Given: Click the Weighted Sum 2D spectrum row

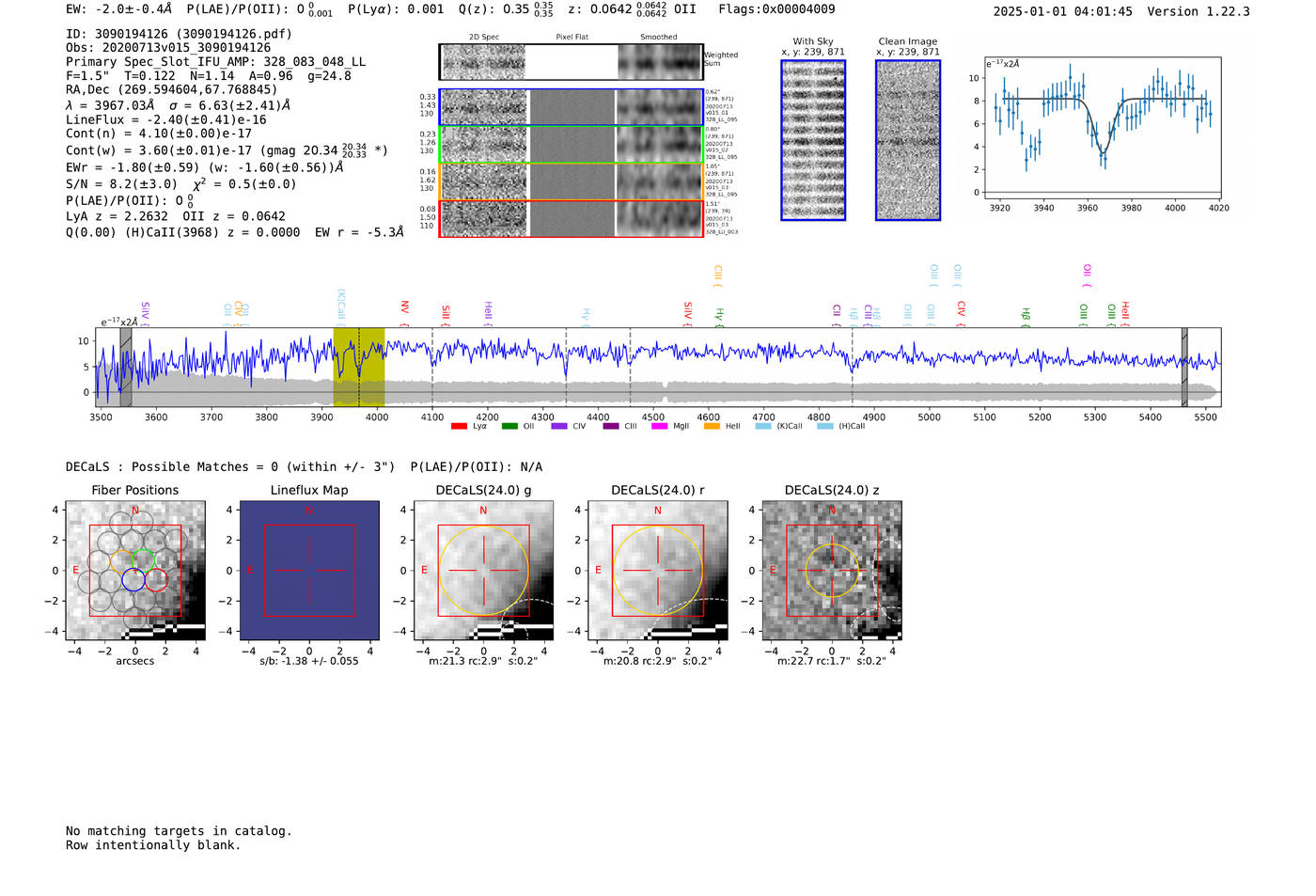Looking at the screenshot, I should click(571, 62).
